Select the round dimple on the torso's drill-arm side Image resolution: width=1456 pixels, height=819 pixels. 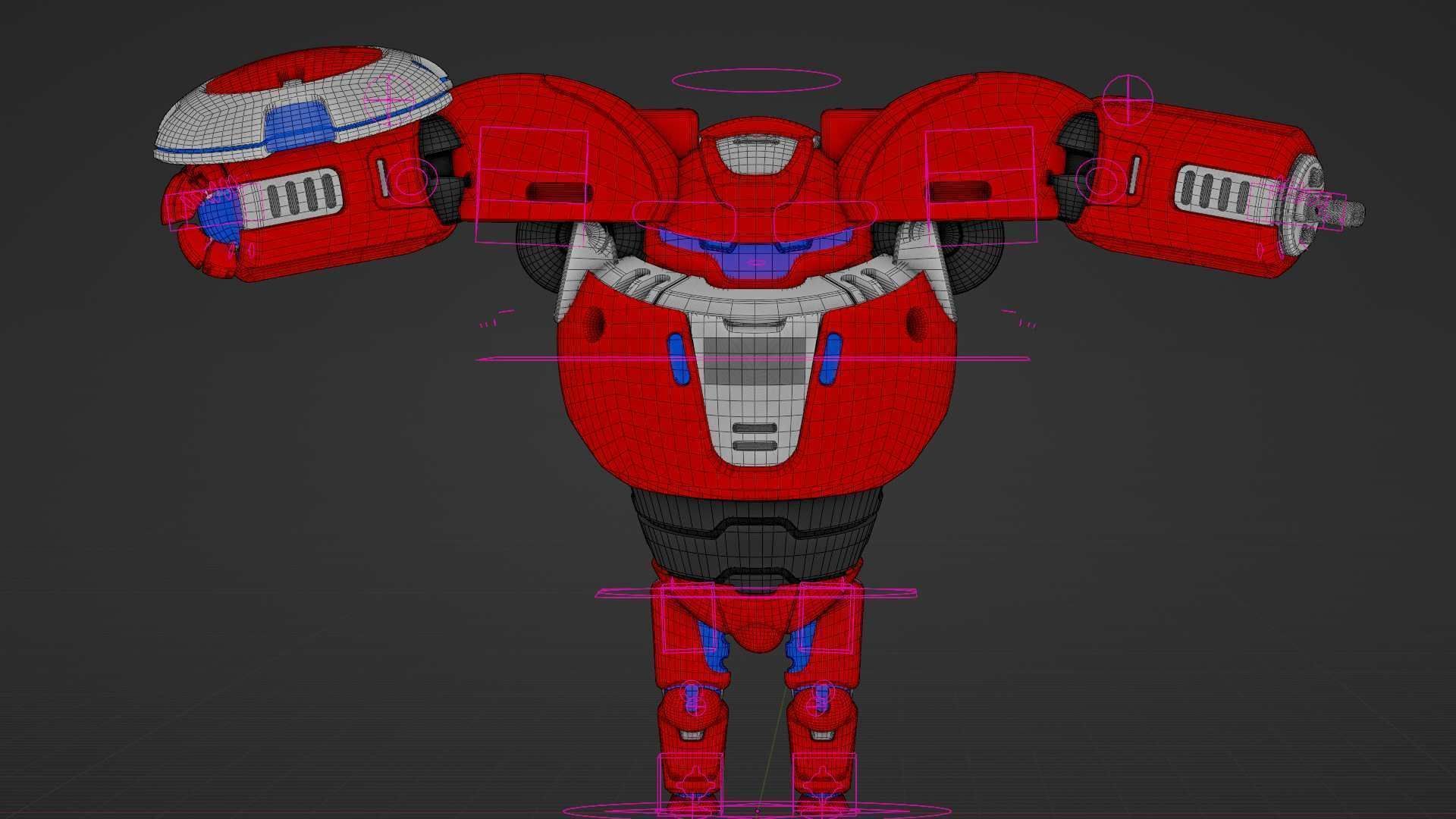pos(917,324)
